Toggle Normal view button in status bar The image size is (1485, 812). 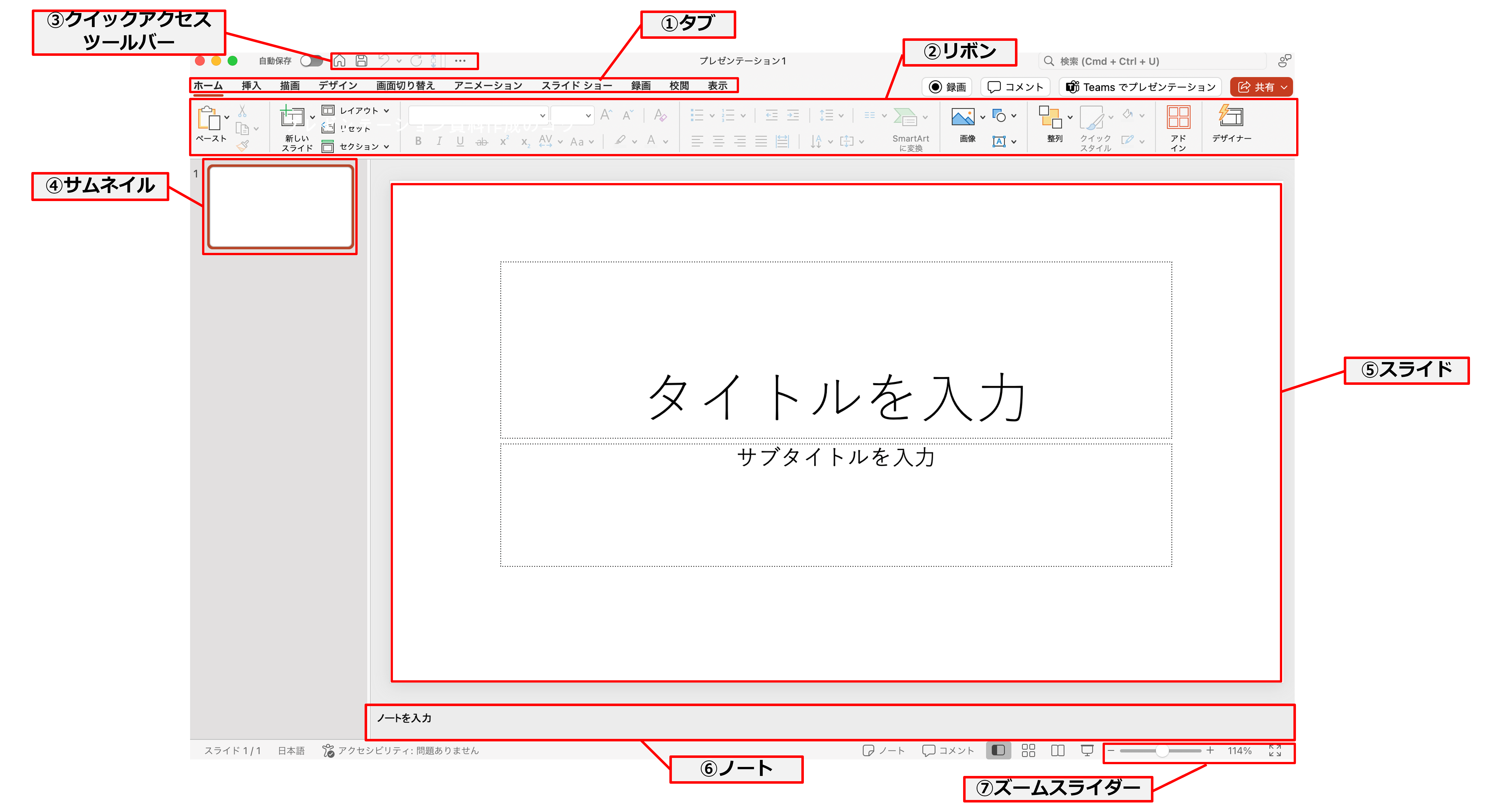coord(998,750)
